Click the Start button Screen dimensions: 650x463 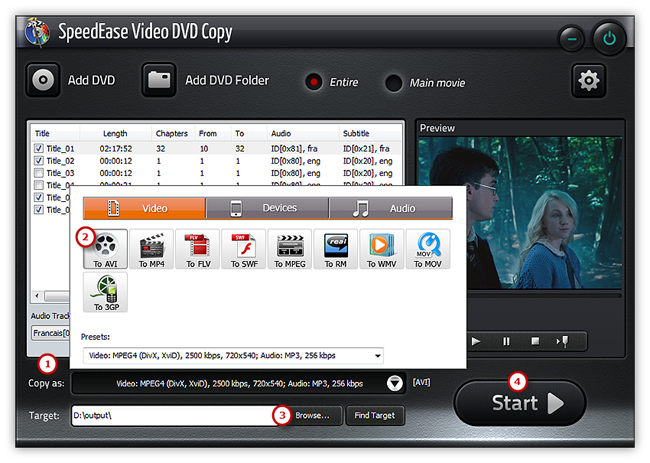[x=520, y=403]
